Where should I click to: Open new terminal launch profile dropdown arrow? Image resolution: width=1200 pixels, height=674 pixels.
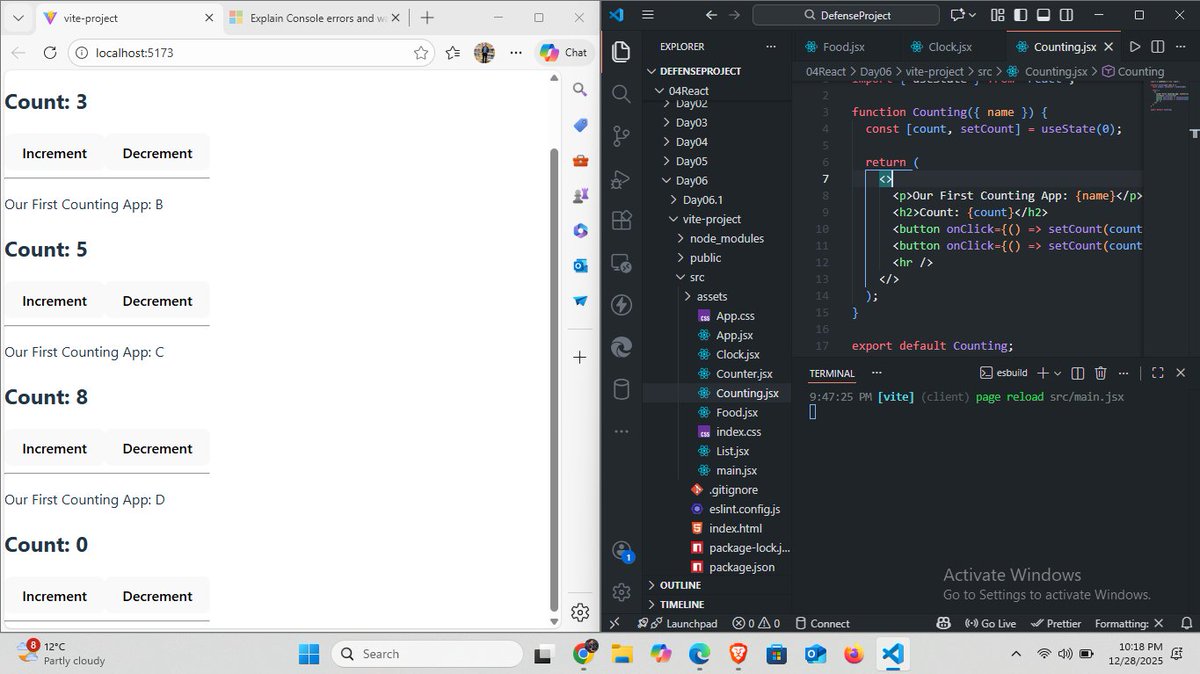point(1057,373)
